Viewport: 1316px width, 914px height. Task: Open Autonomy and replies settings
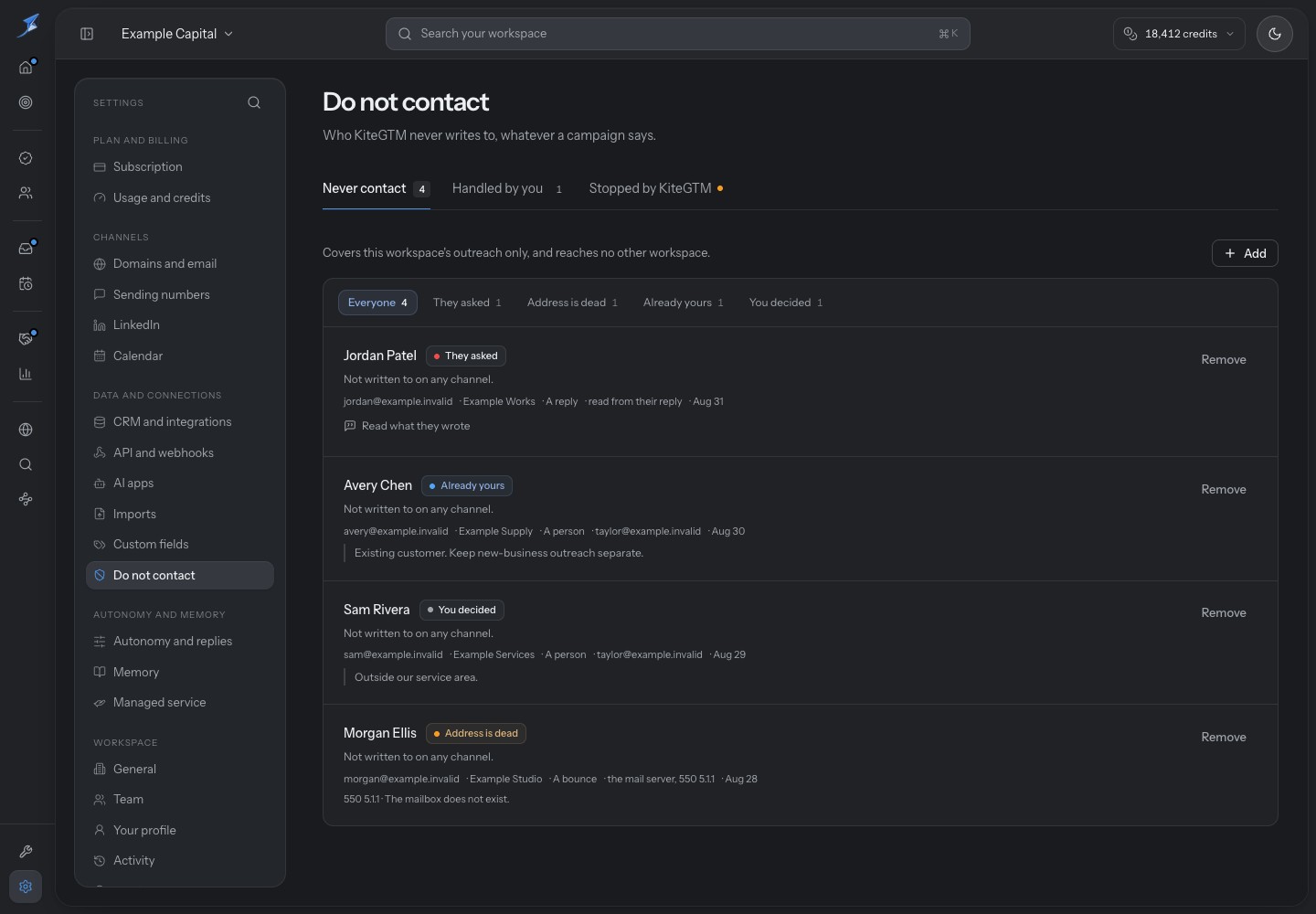point(180,642)
